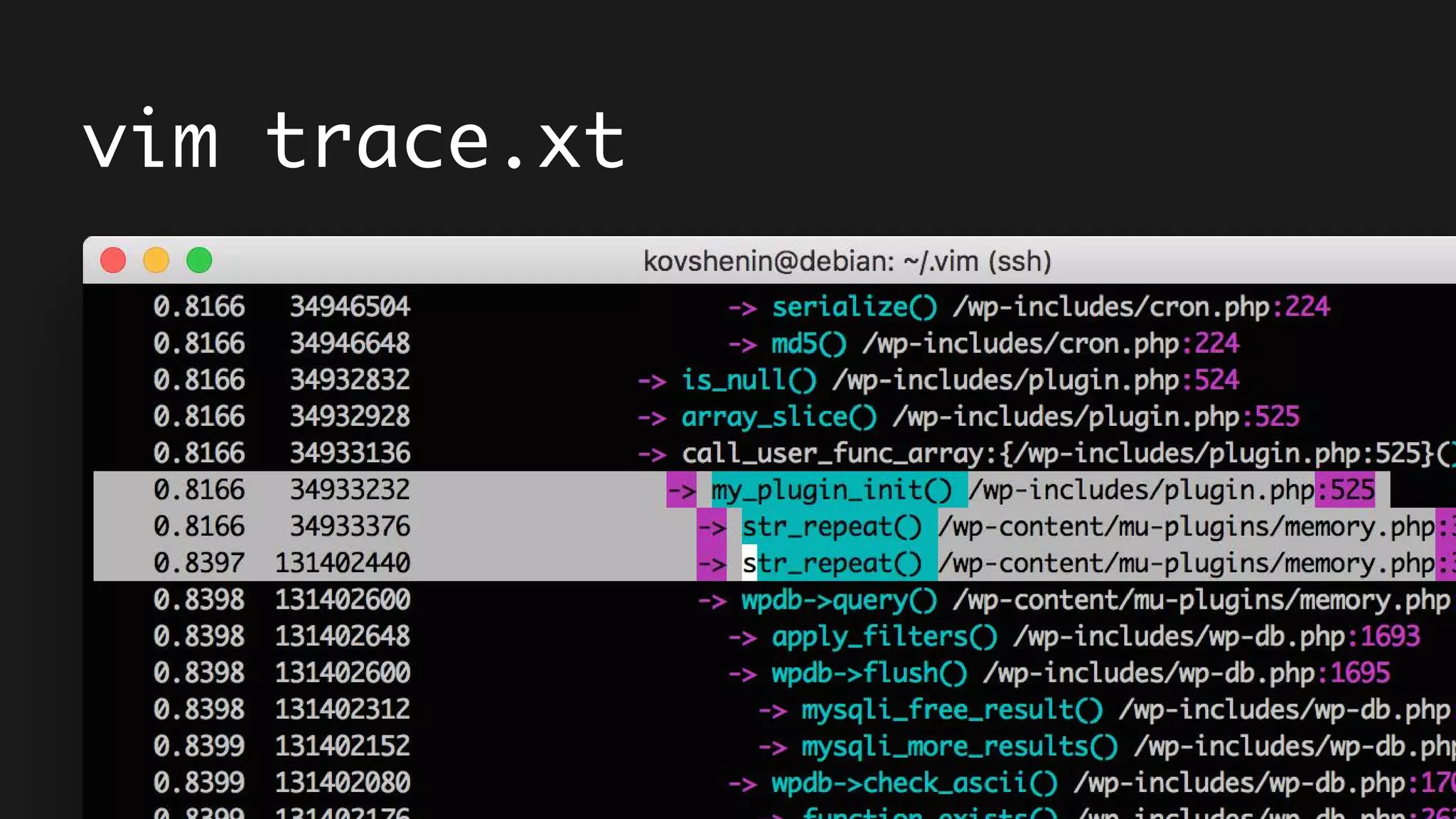Click memory value 34933232
1456x819 pixels.
click(x=350, y=490)
